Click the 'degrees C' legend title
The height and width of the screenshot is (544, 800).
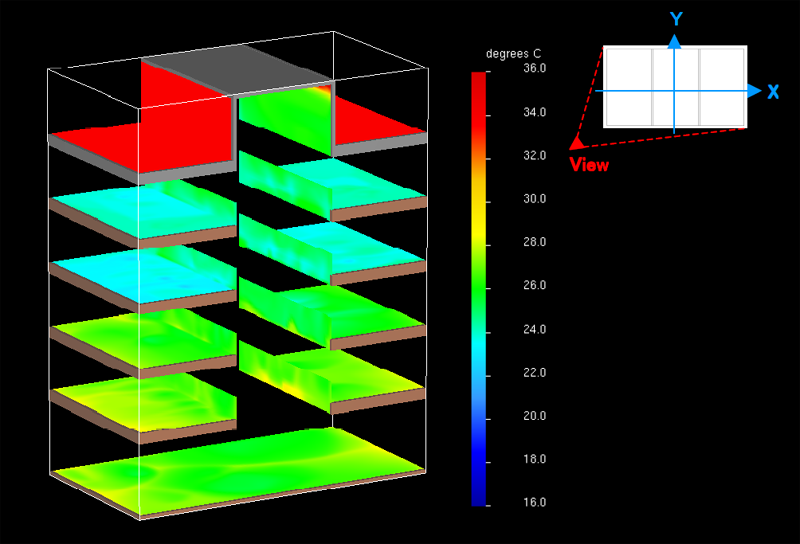[x=513, y=54]
